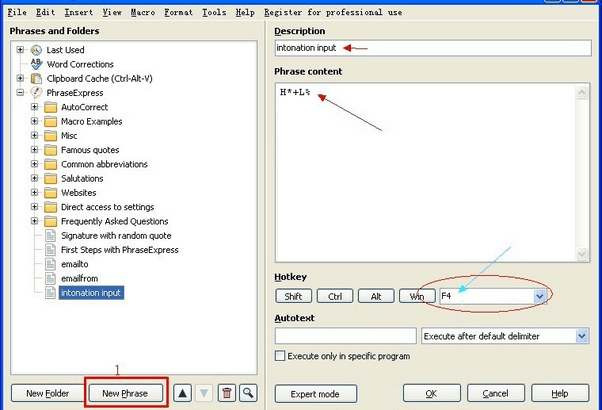The width and height of the screenshot is (602, 410).
Task: Click the AutoCorrect folder icon
Action: [x=50, y=107]
